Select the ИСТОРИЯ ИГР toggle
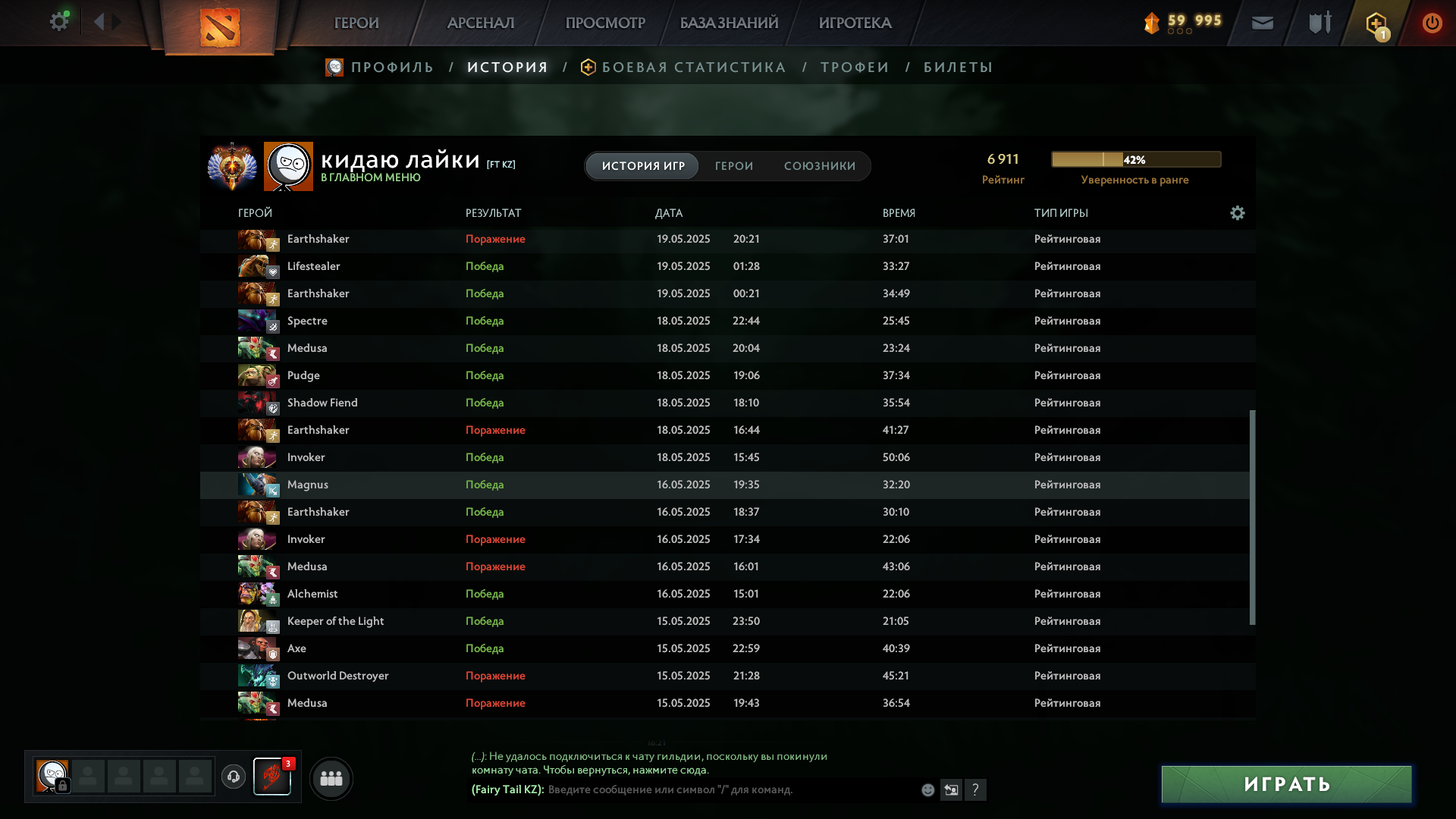This screenshot has width=1456, height=819. click(x=643, y=166)
